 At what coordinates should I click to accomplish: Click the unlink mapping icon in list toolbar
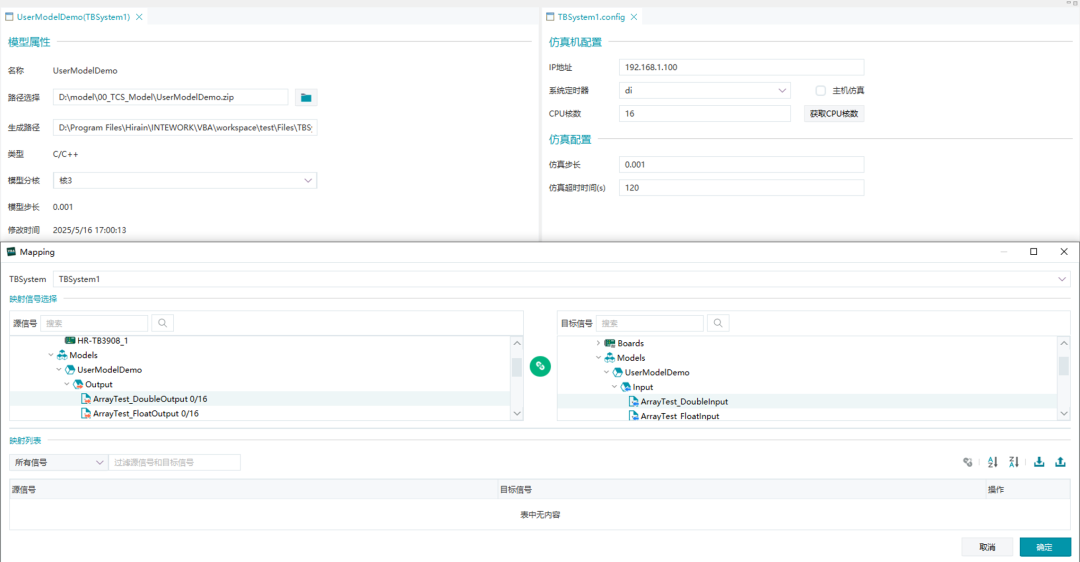(968, 462)
